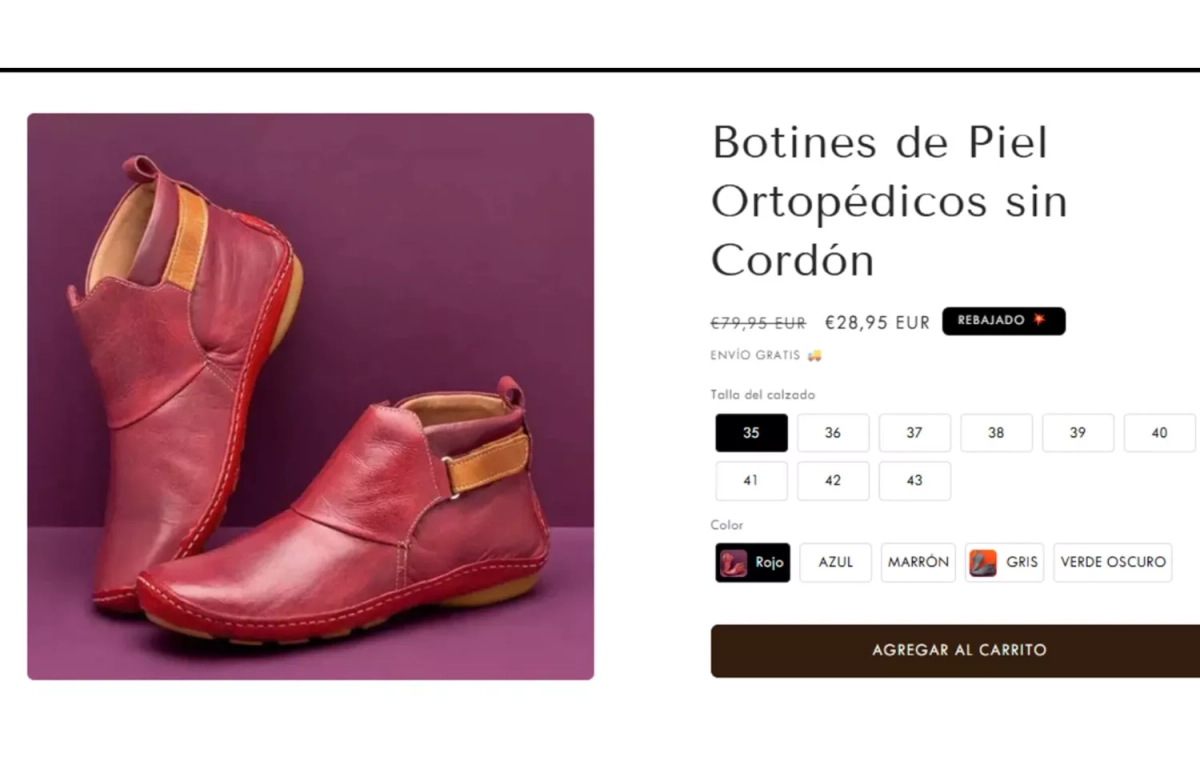The height and width of the screenshot is (757, 1200).
Task: Open the red boots product image
Action: click(x=310, y=396)
